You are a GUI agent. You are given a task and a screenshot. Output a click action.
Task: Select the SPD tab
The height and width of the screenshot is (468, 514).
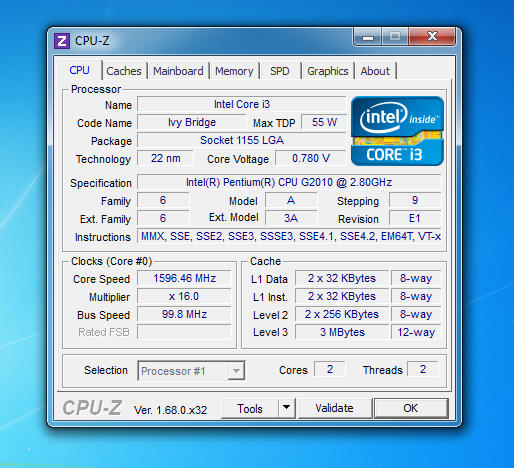point(280,71)
